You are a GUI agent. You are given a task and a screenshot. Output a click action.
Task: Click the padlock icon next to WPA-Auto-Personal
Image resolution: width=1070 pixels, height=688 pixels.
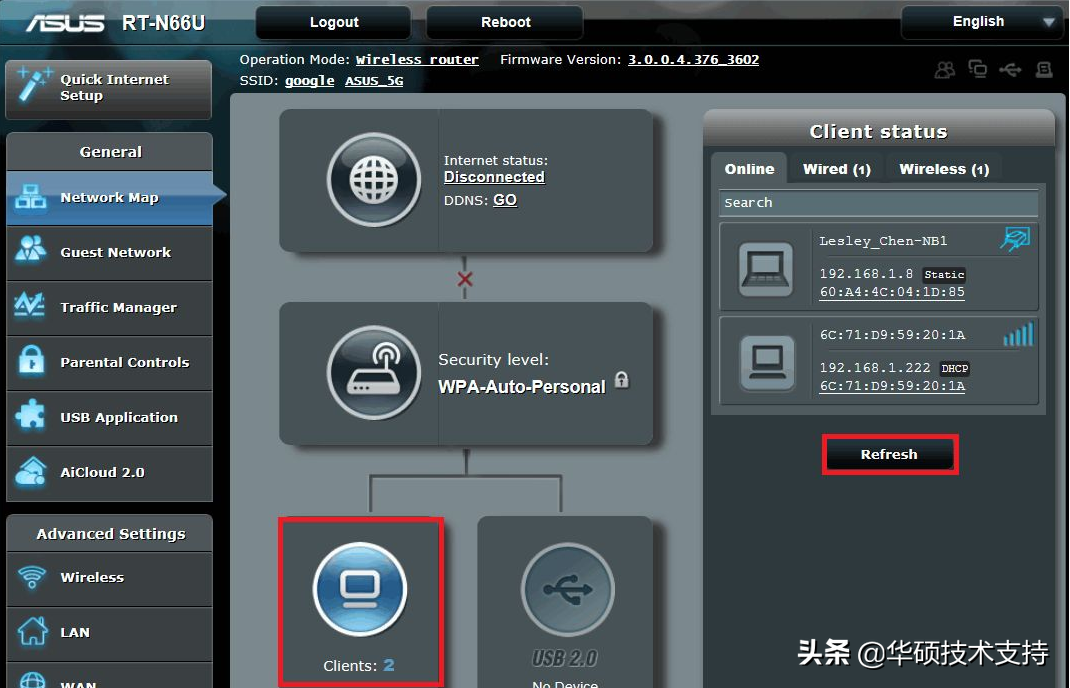tap(622, 379)
